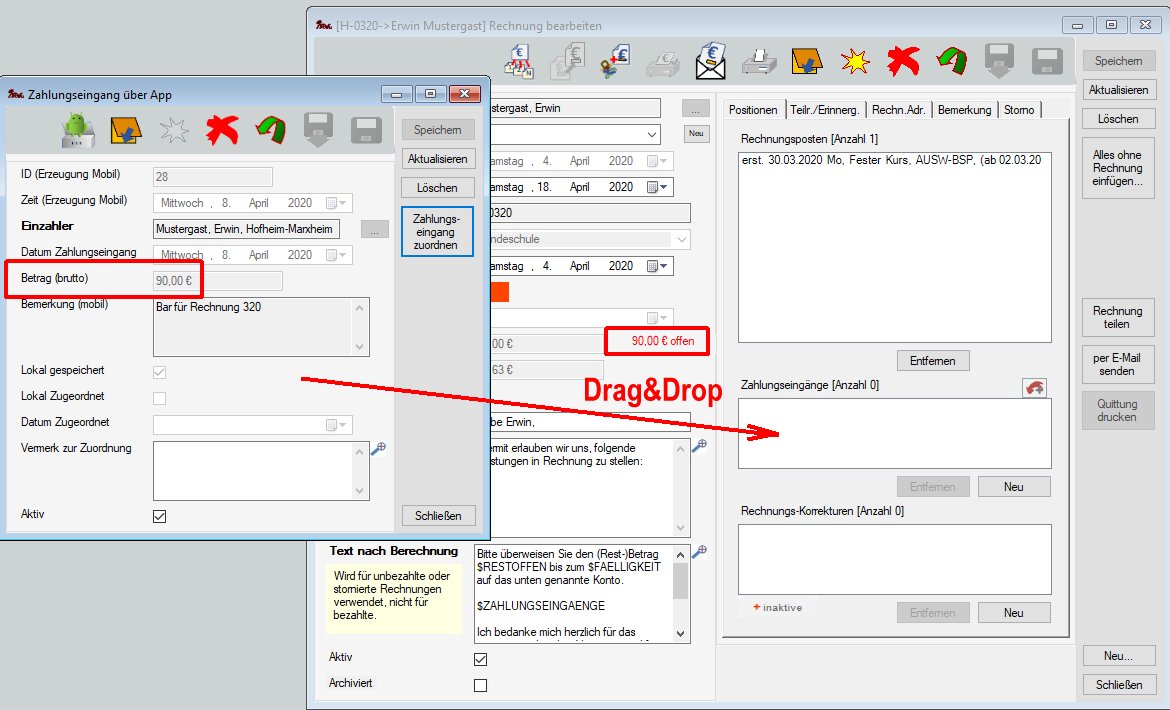The image size is (1170, 710).
Task: Toggle the Archiviert checkbox
Action: click(481, 685)
